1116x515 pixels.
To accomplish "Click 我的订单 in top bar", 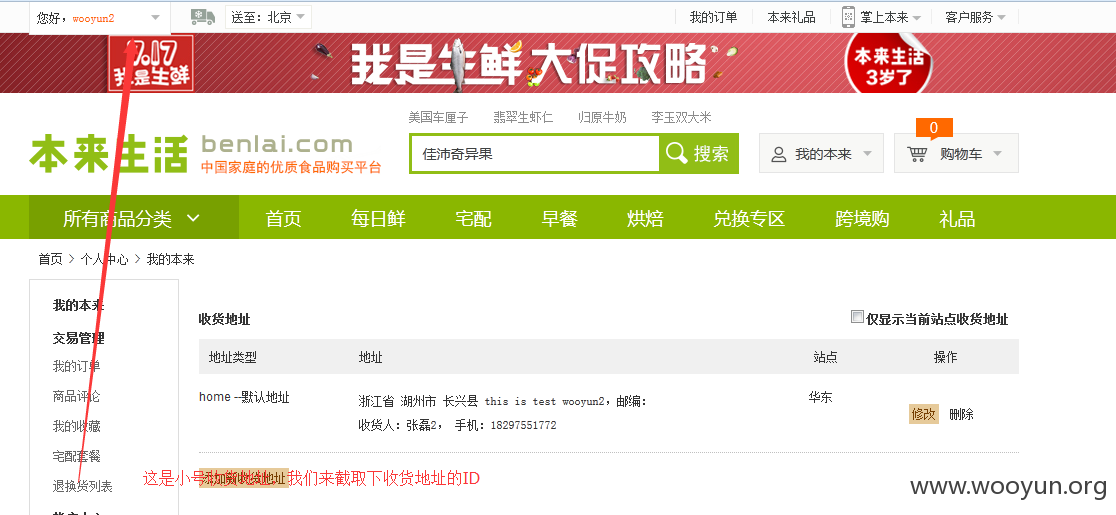I will [x=713, y=17].
